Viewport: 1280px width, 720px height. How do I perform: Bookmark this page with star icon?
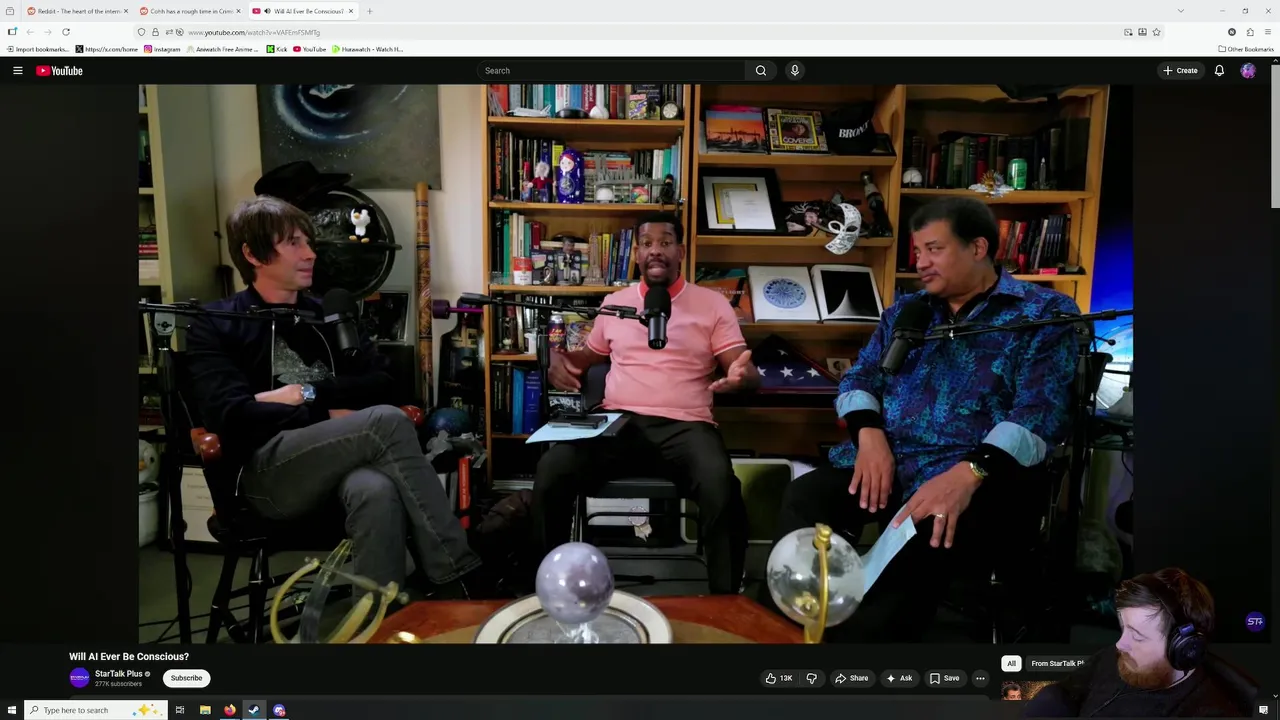click(x=1157, y=32)
